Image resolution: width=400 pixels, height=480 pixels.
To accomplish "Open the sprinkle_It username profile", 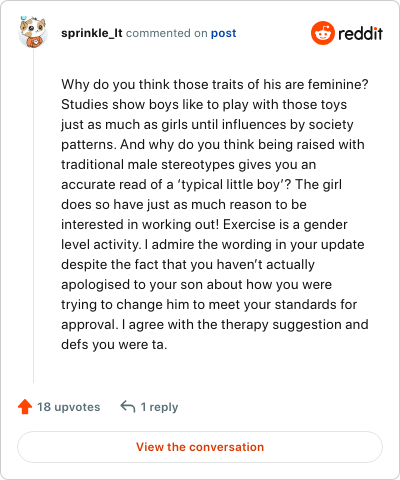I will (x=92, y=33).
